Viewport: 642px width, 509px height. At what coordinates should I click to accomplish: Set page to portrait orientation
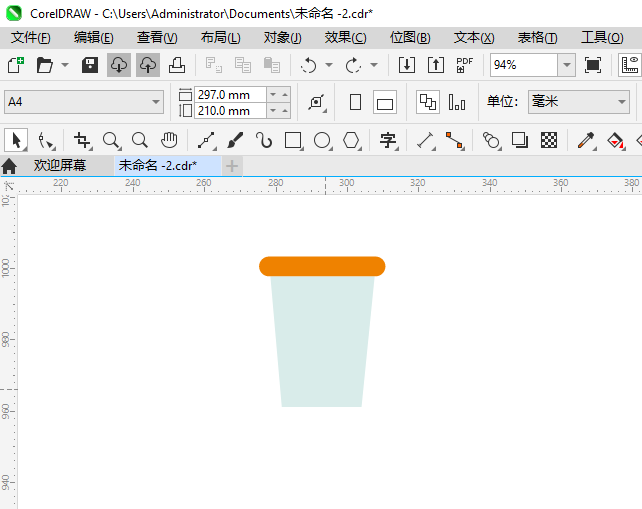(355, 102)
